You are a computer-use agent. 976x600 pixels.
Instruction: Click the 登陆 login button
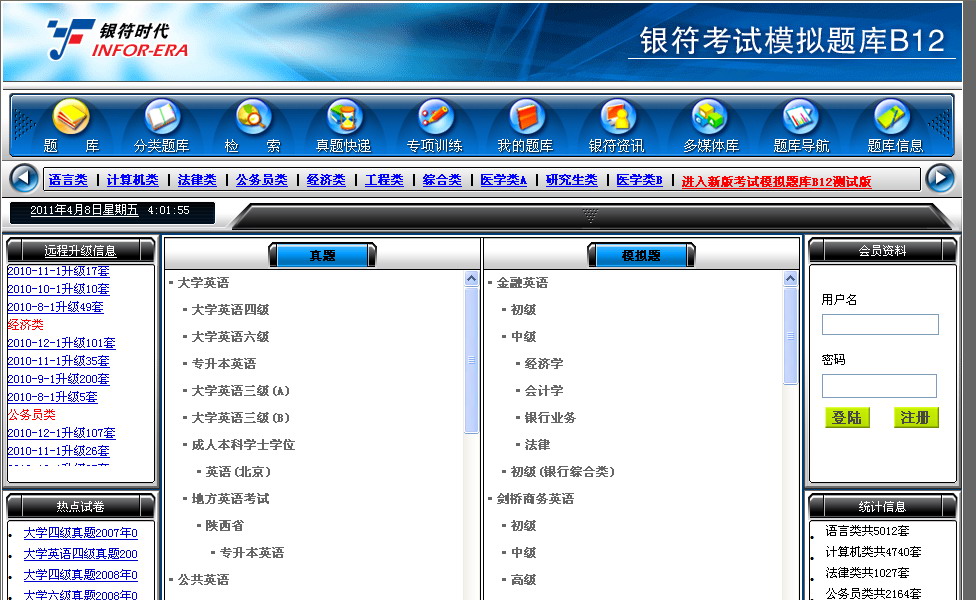(x=847, y=418)
